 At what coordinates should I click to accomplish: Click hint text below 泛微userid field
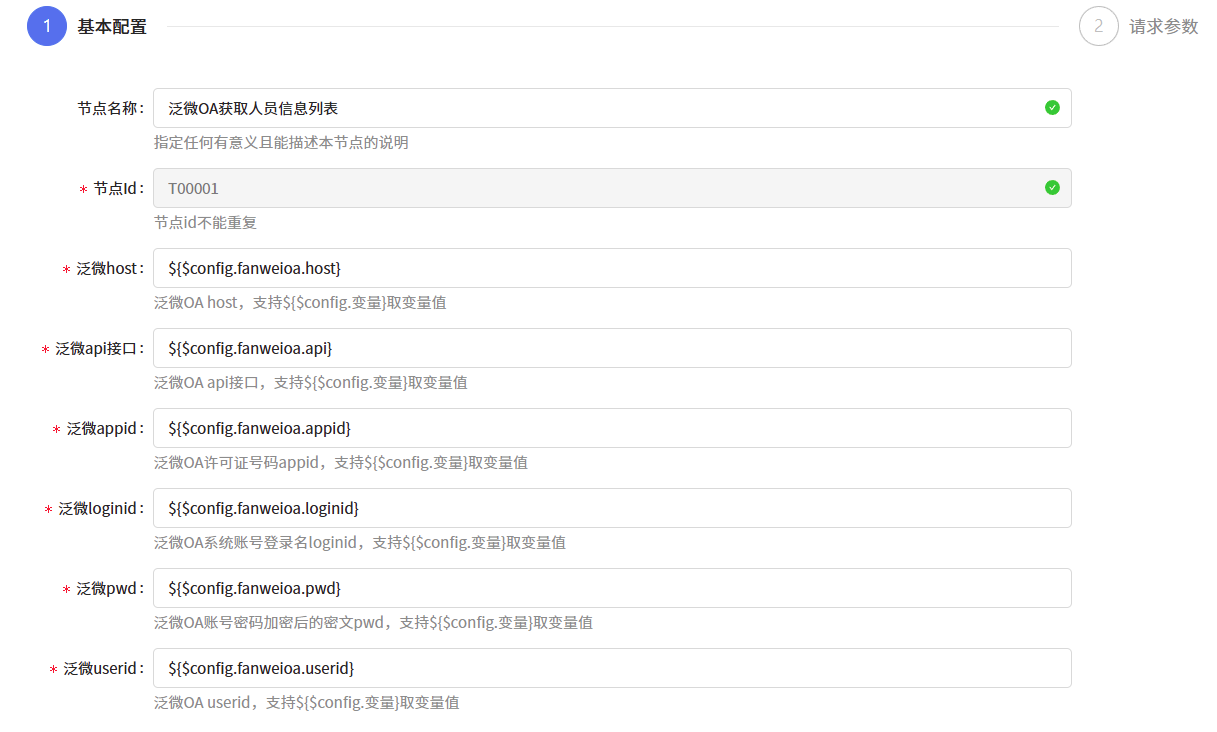click(x=306, y=702)
